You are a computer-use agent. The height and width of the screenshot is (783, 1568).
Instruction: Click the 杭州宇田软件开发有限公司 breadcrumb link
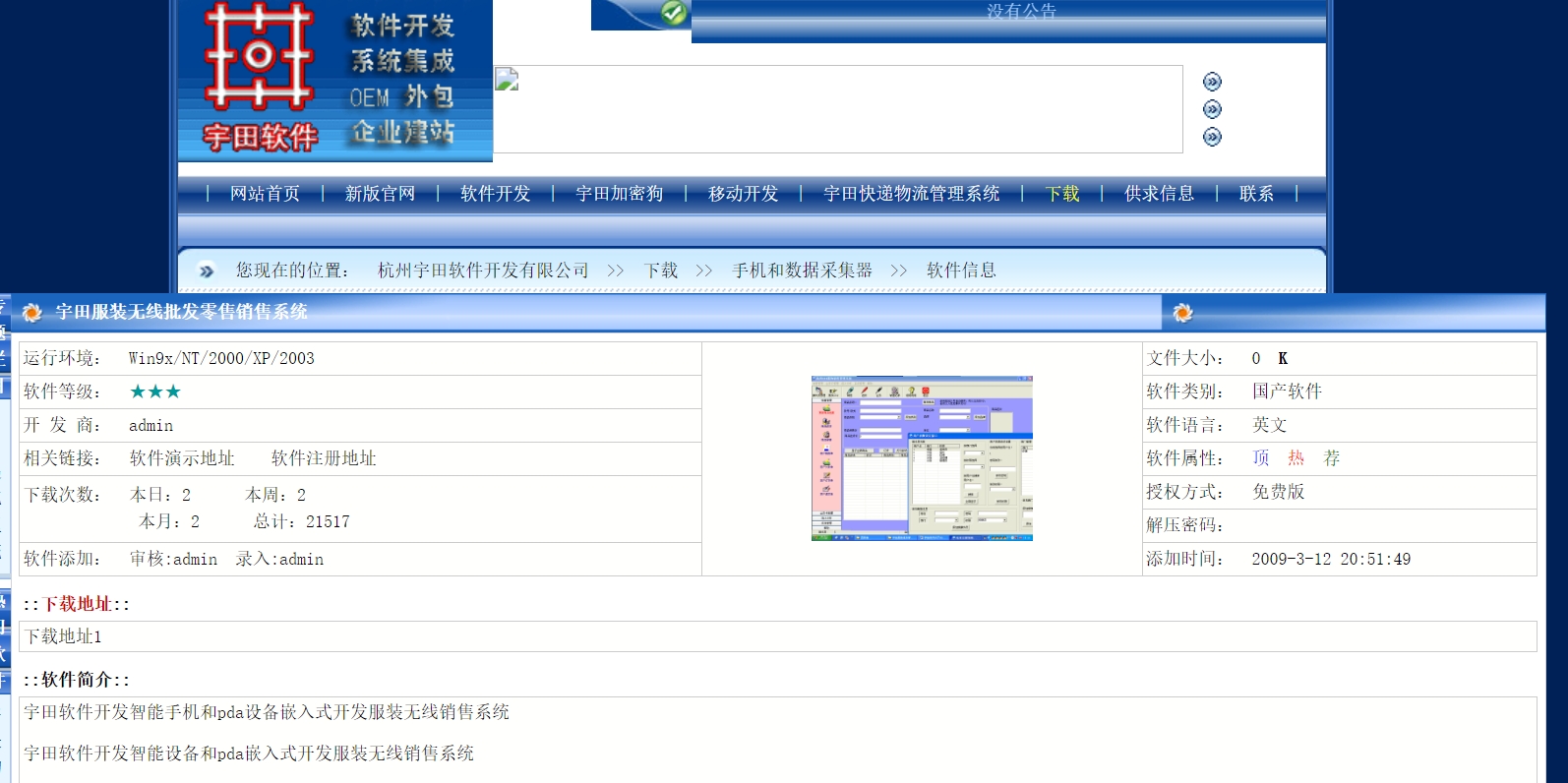tap(483, 271)
